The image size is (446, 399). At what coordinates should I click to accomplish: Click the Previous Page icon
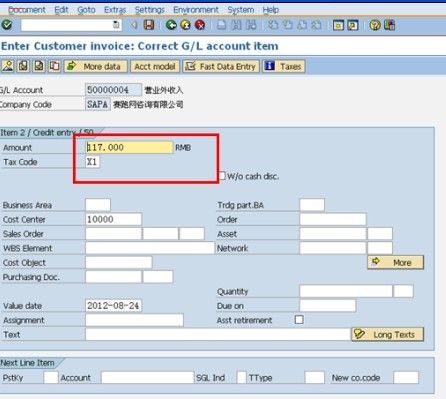pyautogui.click(x=288, y=25)
